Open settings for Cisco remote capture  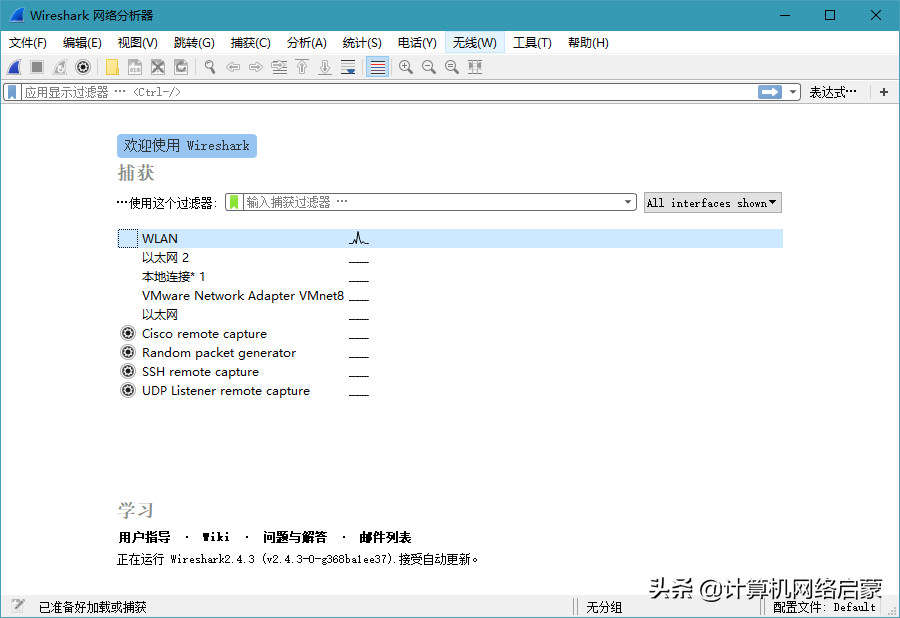127,333
